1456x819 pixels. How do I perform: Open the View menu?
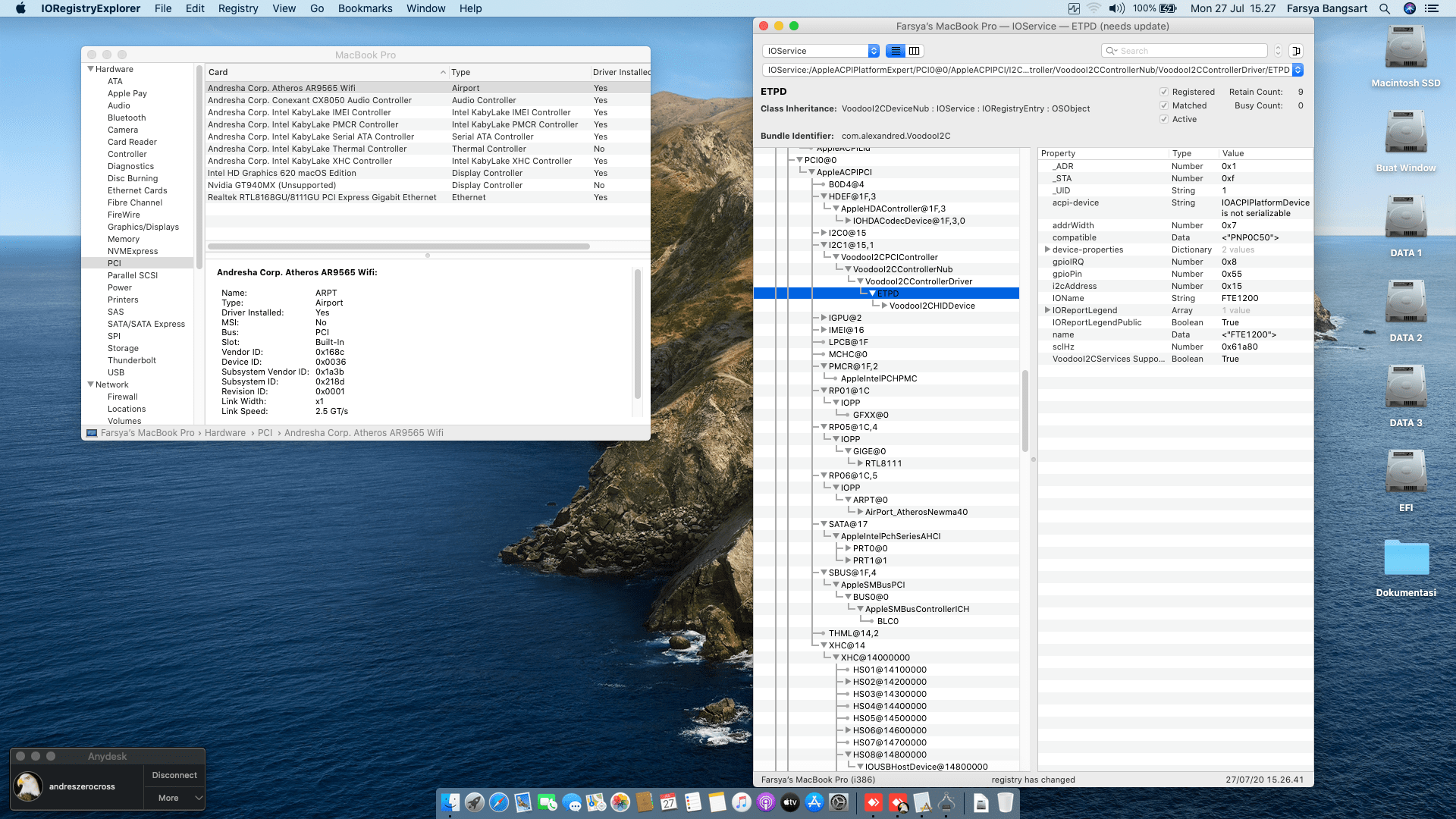284,8
